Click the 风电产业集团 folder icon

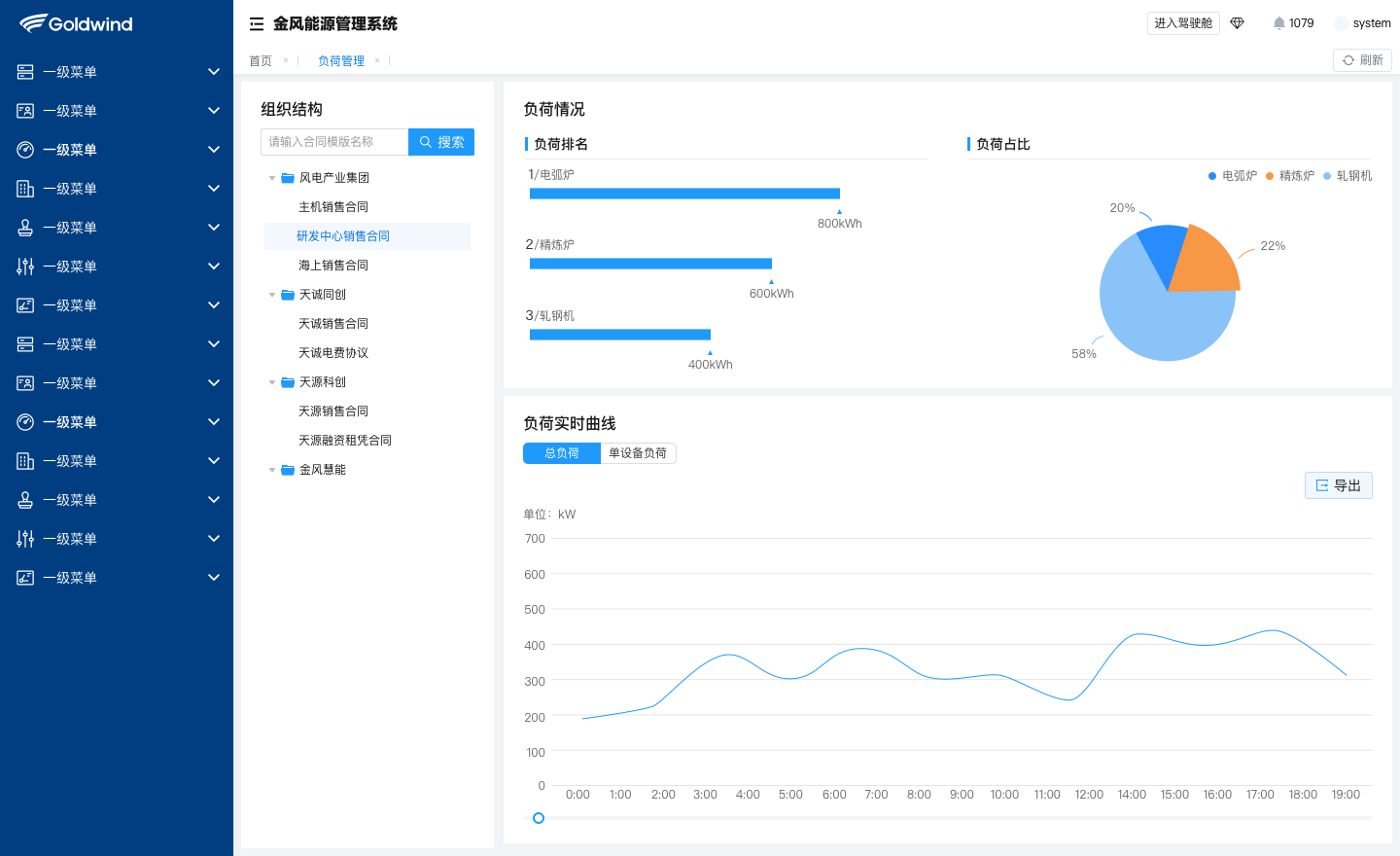point(288,178)
